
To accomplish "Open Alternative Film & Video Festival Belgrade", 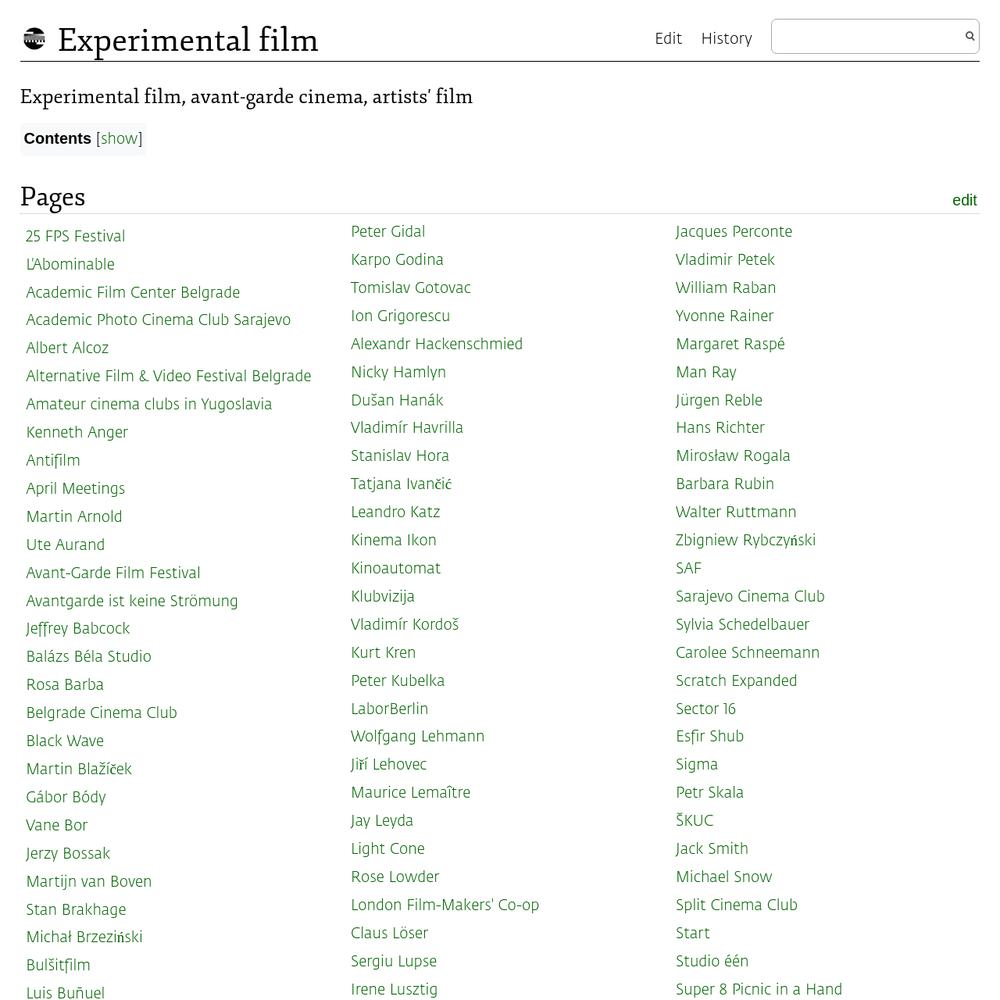I will (x=168, y=376).
